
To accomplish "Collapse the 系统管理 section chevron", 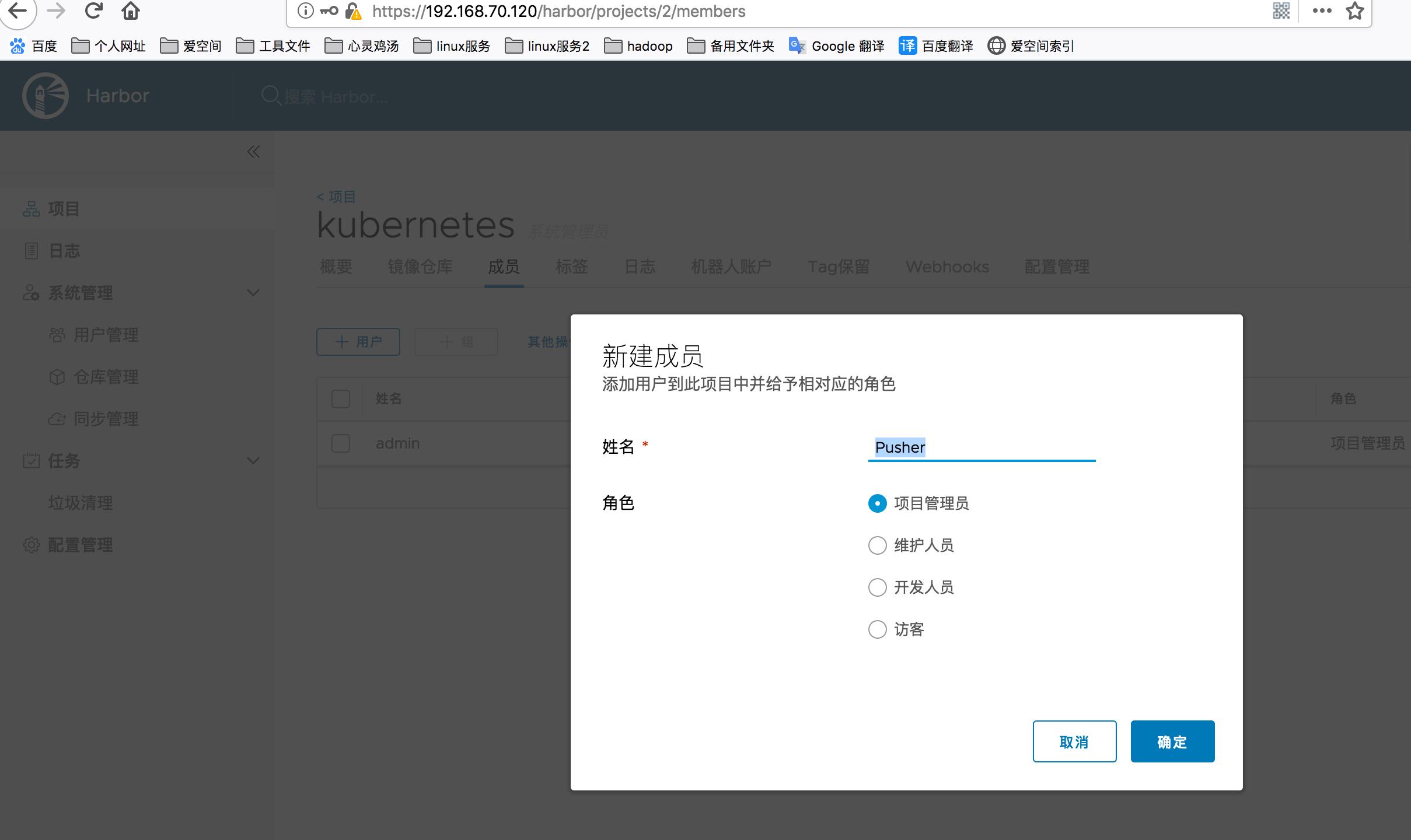I will pyautogui.click(x=253, y=293).
